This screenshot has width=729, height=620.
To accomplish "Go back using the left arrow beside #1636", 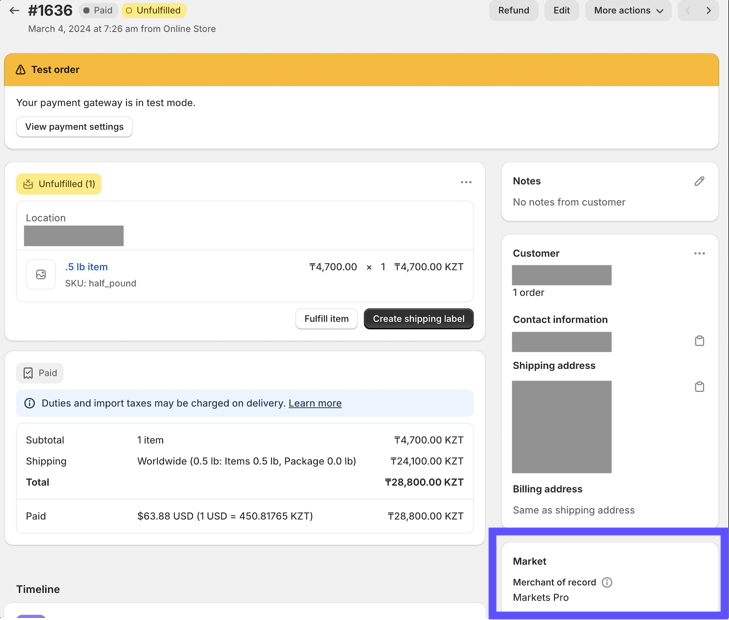I will point(14,10).
